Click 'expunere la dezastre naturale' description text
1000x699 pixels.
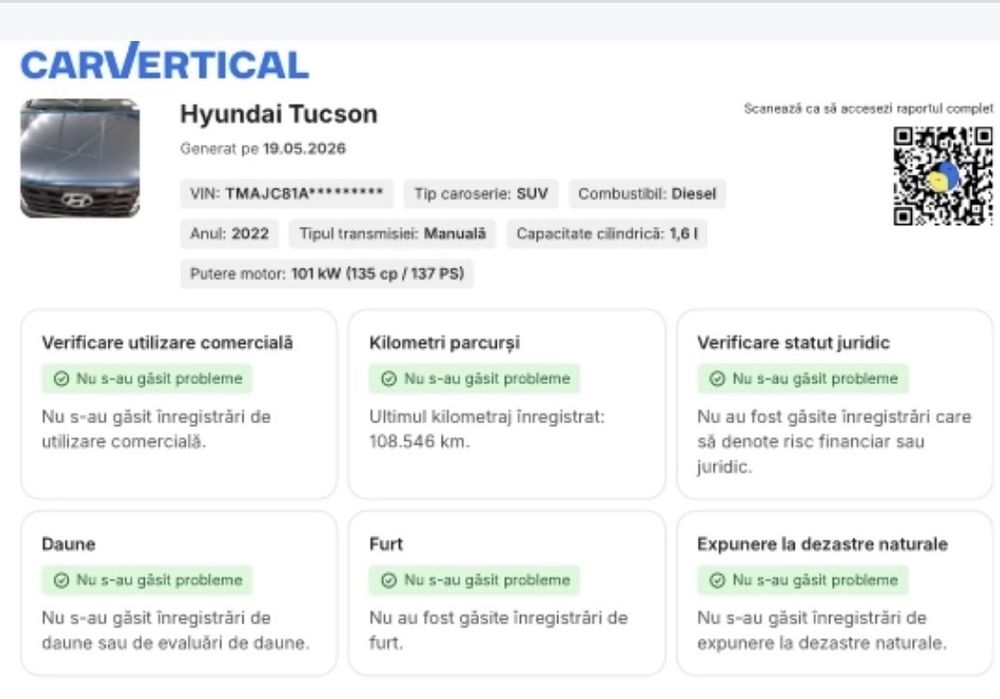click(x=821, y=643)
